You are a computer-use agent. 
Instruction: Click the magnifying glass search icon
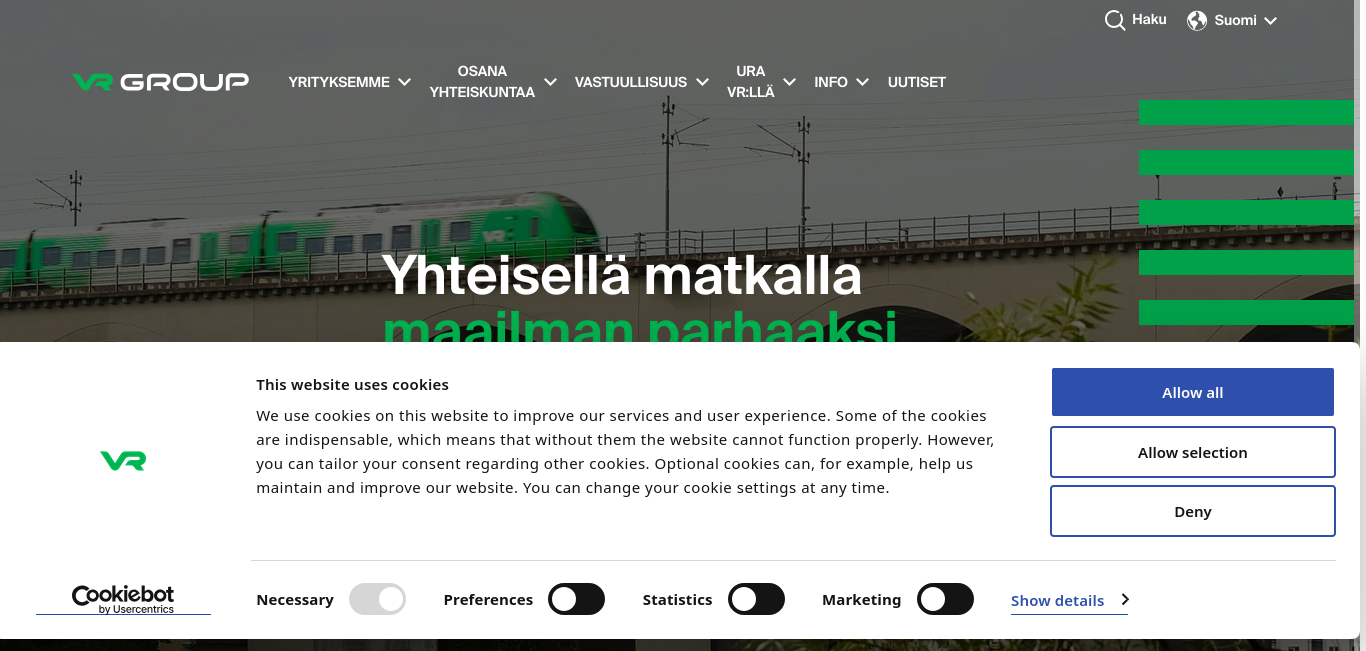(x=1114, y=20)
